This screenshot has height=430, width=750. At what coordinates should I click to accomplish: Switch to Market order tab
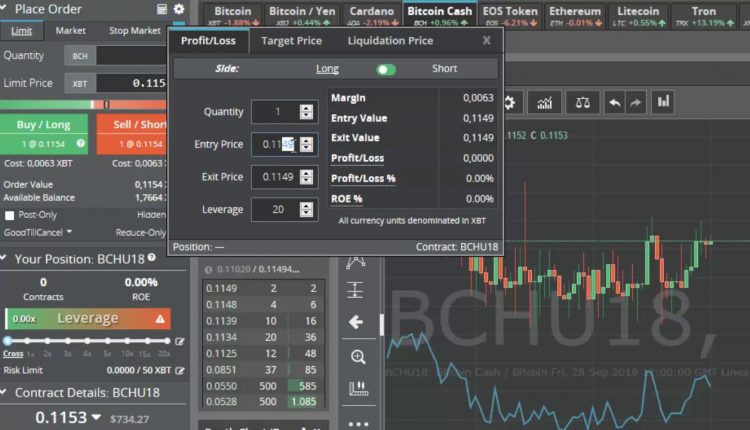(70, 31)
